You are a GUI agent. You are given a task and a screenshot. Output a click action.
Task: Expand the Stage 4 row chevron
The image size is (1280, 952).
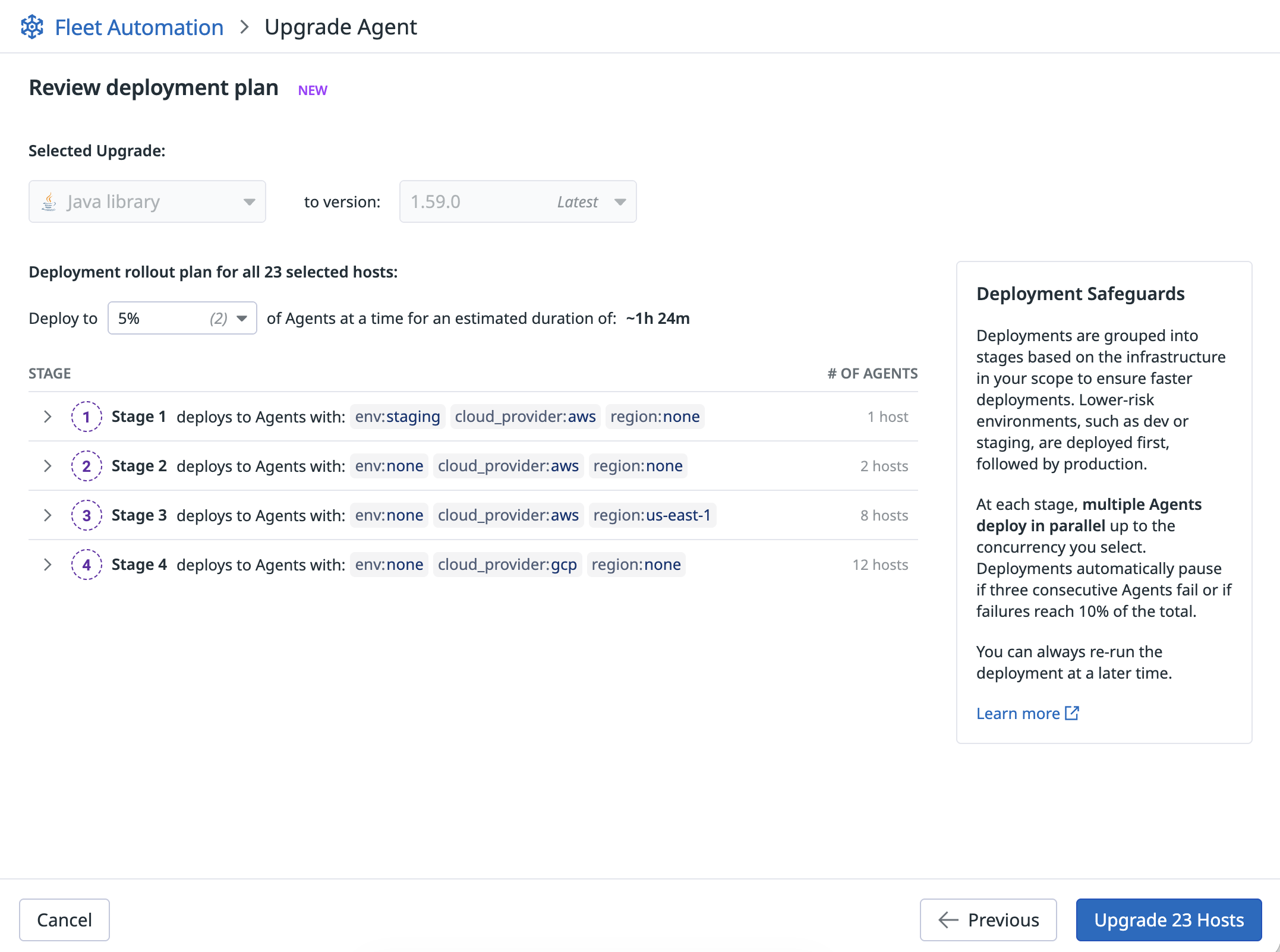click(x=48, y=565)
